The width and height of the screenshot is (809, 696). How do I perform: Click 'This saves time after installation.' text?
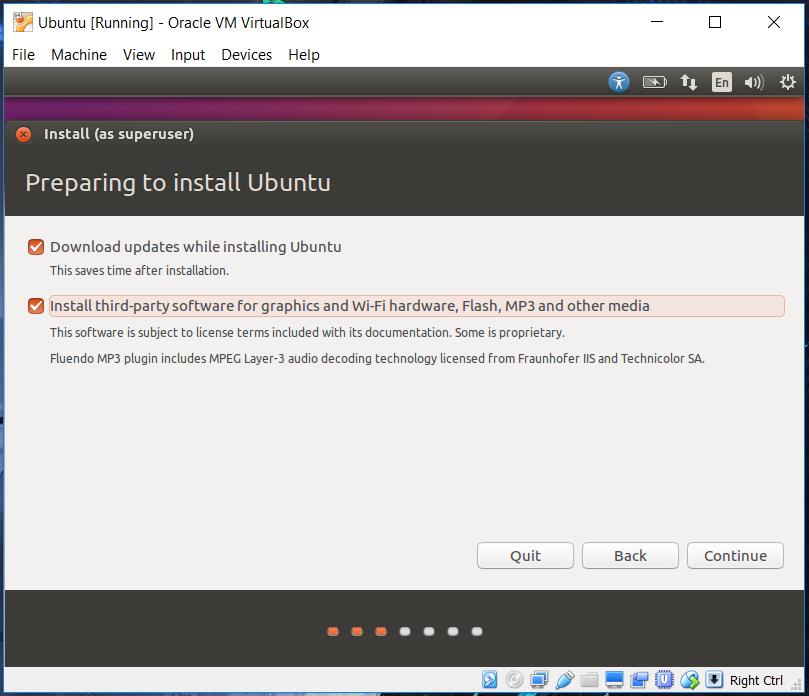point(139,270)
